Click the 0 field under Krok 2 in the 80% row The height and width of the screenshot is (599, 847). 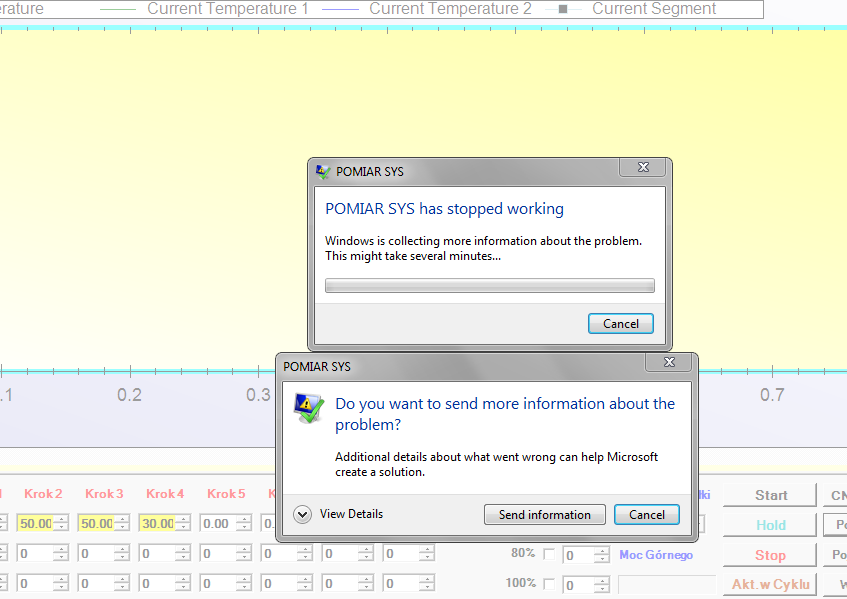point(36,554)
